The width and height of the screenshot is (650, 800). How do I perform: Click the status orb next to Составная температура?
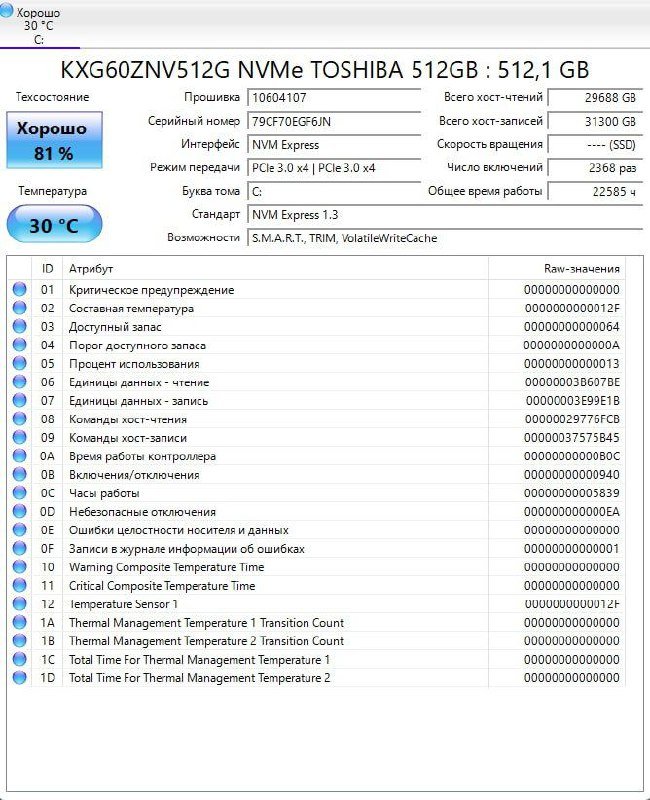point(19,308)
